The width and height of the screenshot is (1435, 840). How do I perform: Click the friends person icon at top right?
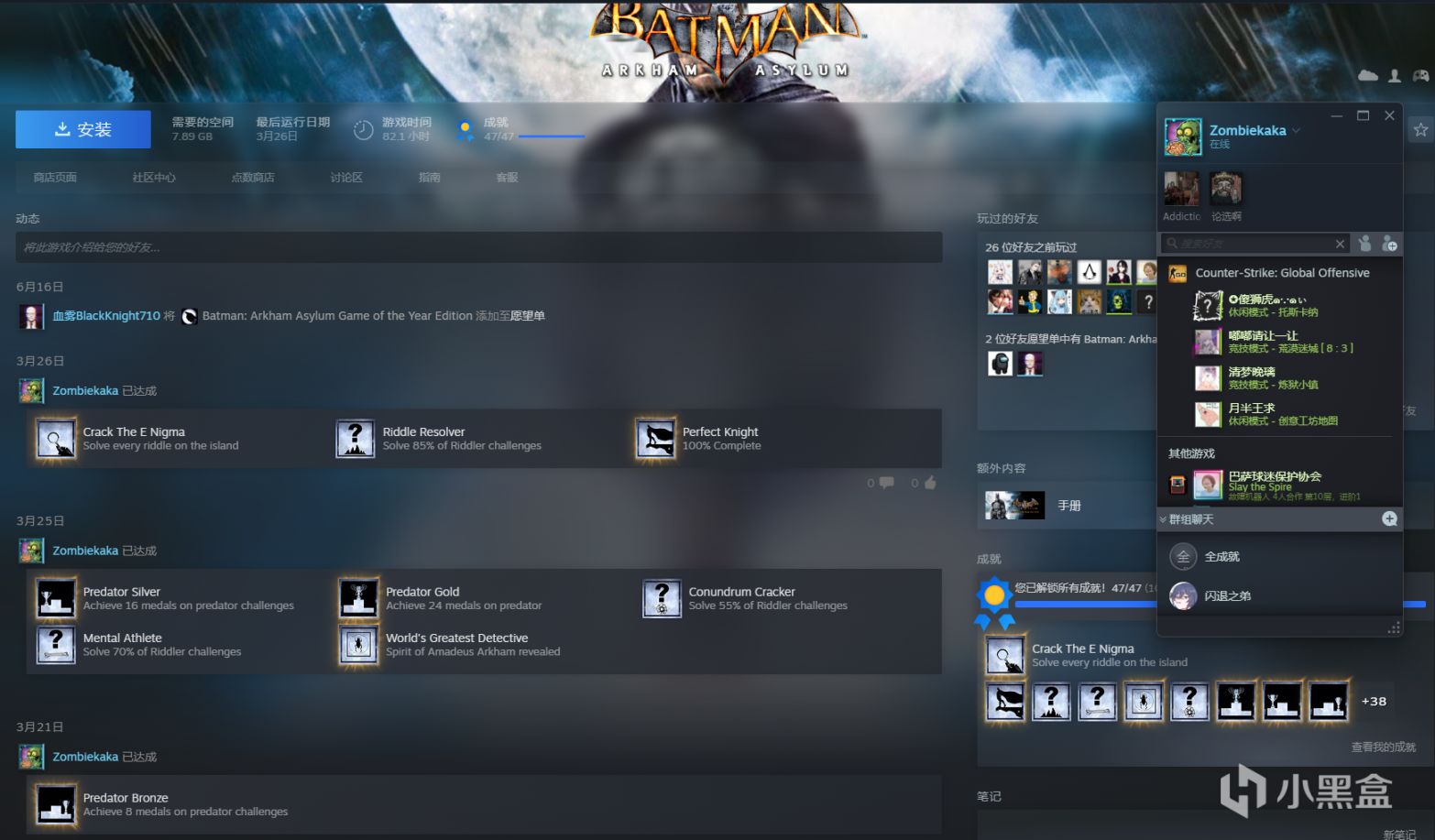pyautogui.click(x=1395, y=76)
